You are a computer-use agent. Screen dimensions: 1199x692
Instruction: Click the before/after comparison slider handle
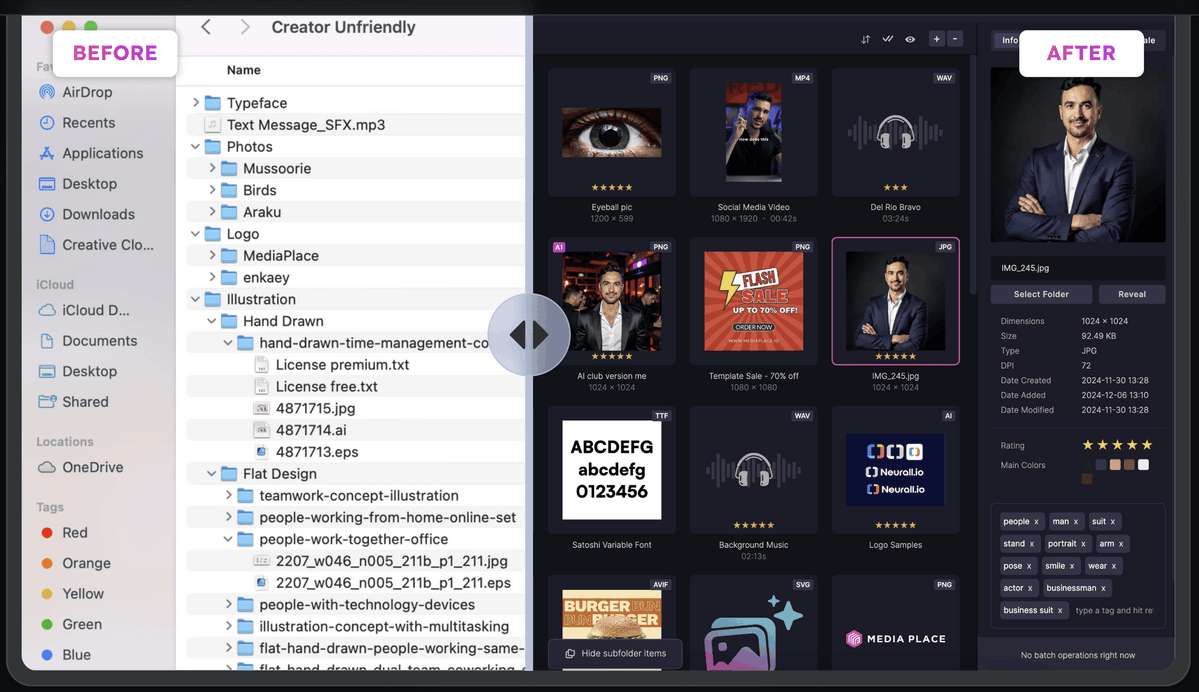(x=529, y=335)
